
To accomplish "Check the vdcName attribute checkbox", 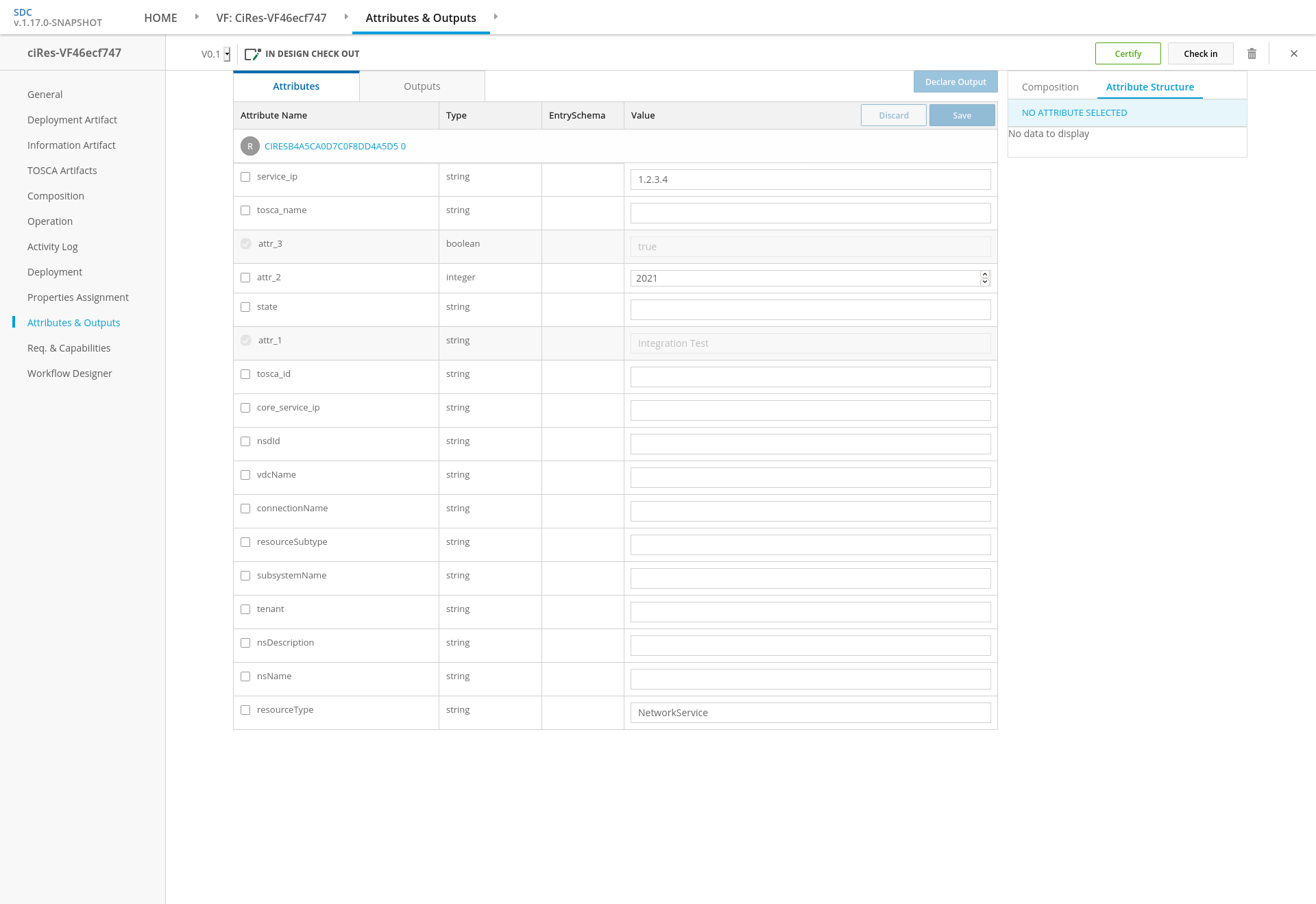I will 245,475.
